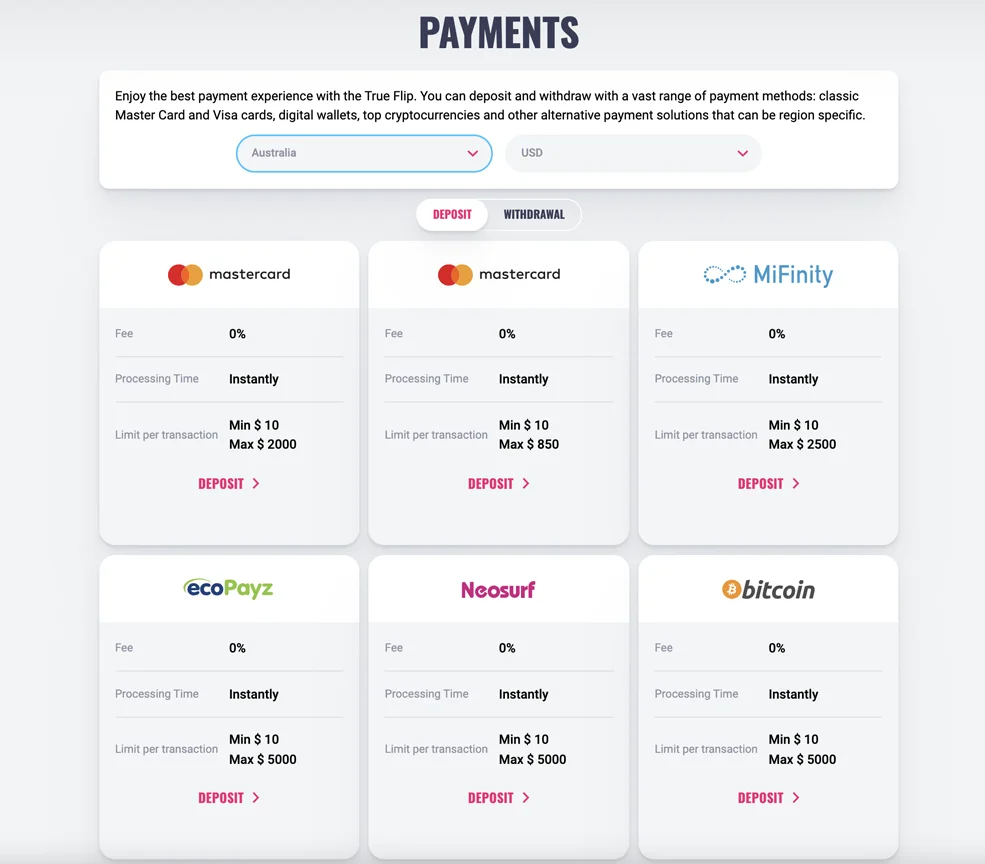This screenshot has height=864, width=985.
Task: Click the chevron in the Australia selector
Action: pyautogui.click(x=472, y=153)
